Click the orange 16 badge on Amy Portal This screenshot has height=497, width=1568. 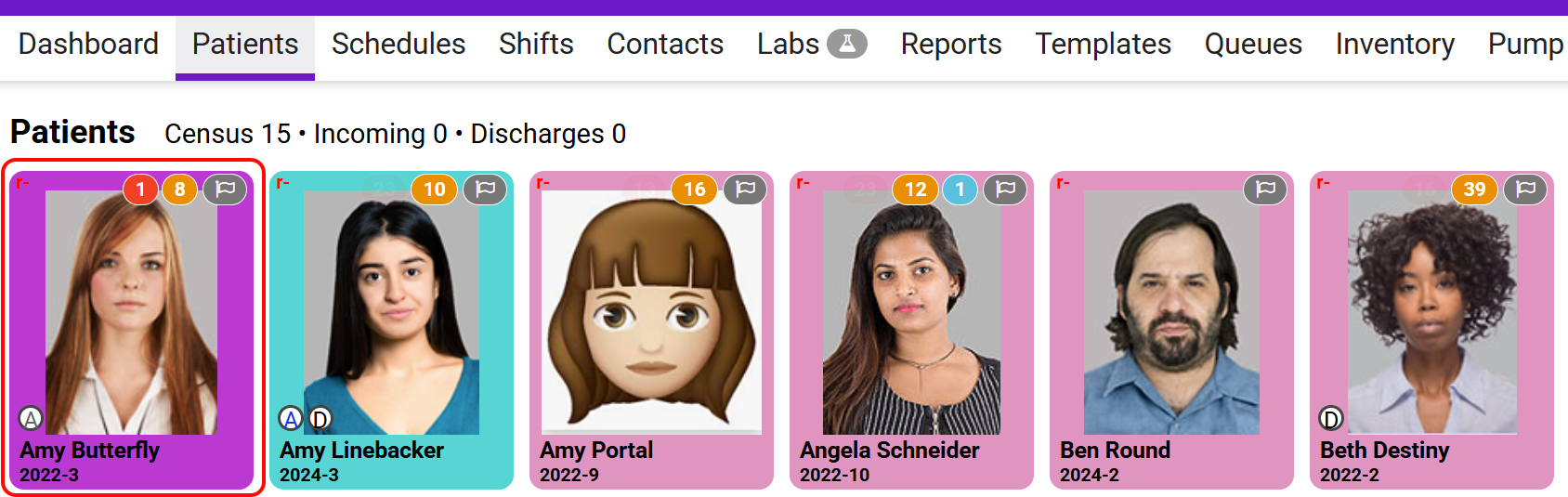[x=694, y=190]
